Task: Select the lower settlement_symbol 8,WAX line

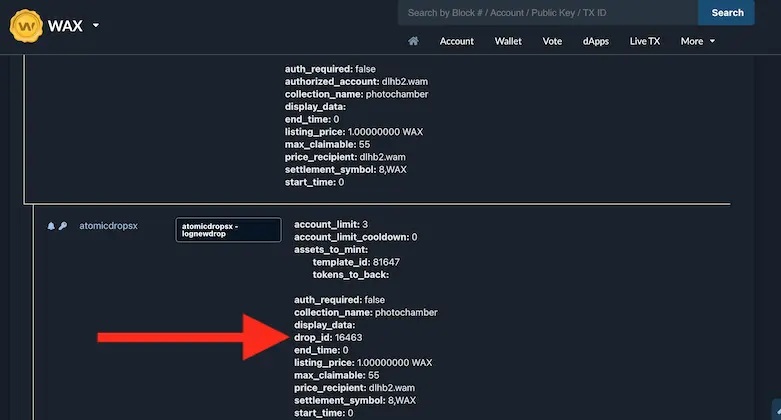Action: tap(355, 400)
